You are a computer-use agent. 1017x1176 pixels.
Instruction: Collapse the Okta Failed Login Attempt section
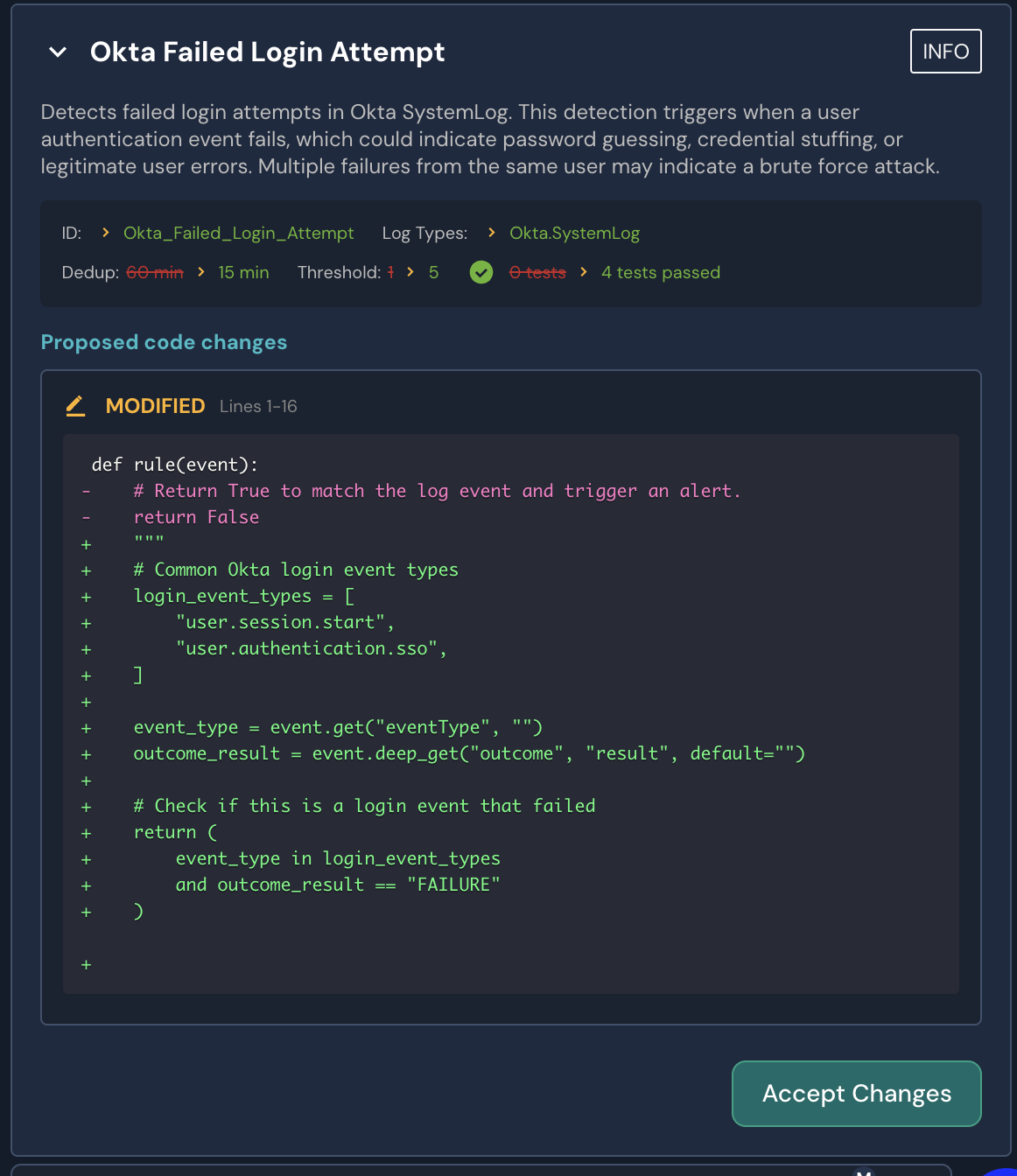pyautogui.click(x=58, y=52)
